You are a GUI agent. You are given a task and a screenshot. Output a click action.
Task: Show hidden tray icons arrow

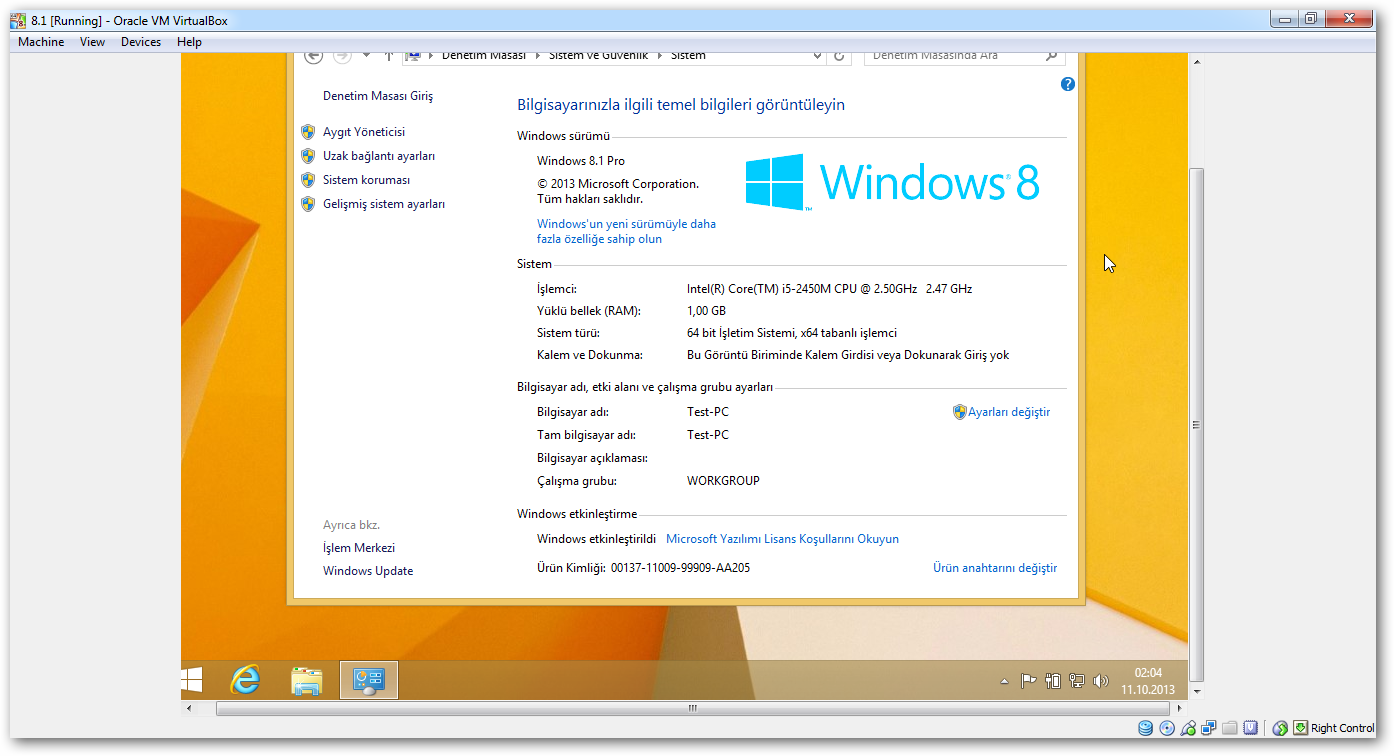click(1004, 681)
